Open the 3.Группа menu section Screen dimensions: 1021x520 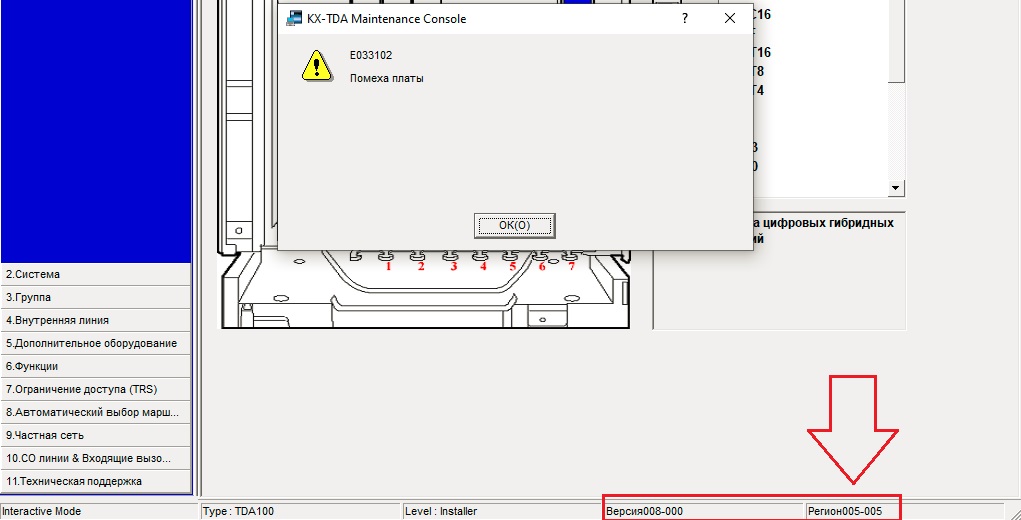tap(96, 297)
